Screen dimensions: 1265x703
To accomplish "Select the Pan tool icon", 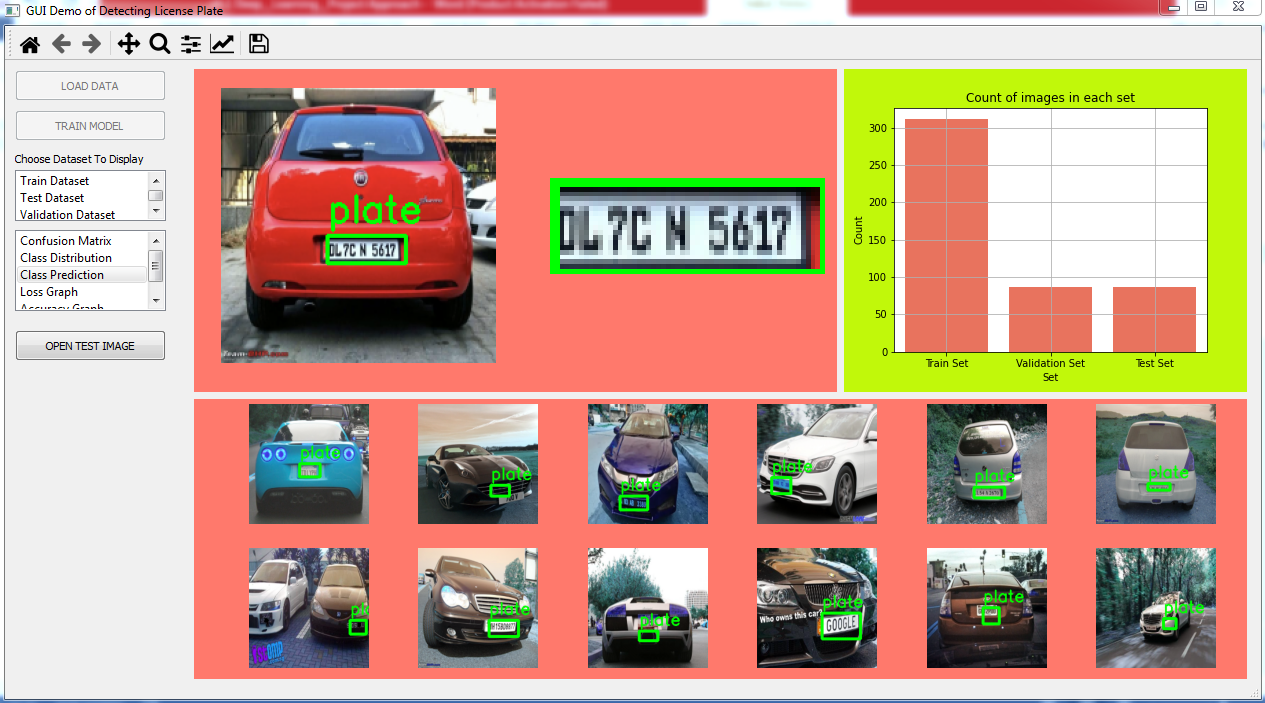I will coord(128,43).
